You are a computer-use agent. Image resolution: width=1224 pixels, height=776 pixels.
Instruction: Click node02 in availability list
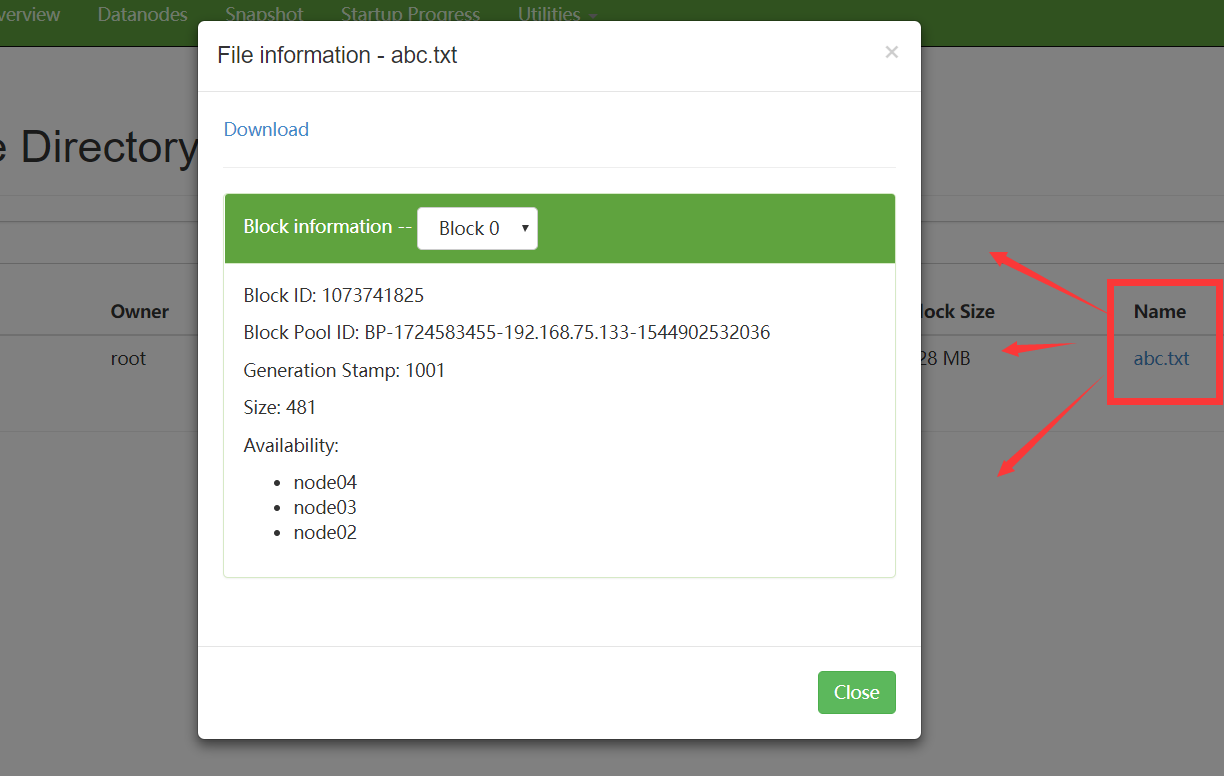325,532
